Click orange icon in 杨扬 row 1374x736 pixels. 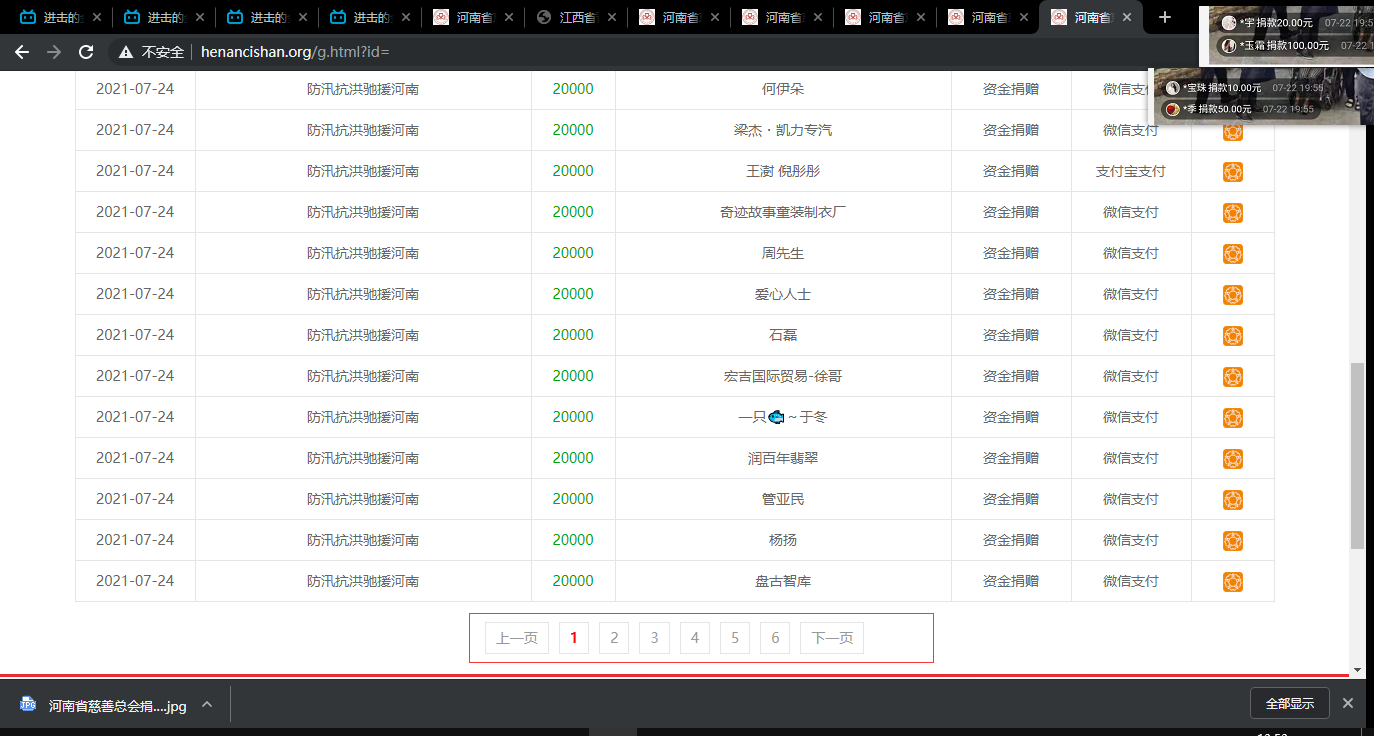[x=1233, y=541]
